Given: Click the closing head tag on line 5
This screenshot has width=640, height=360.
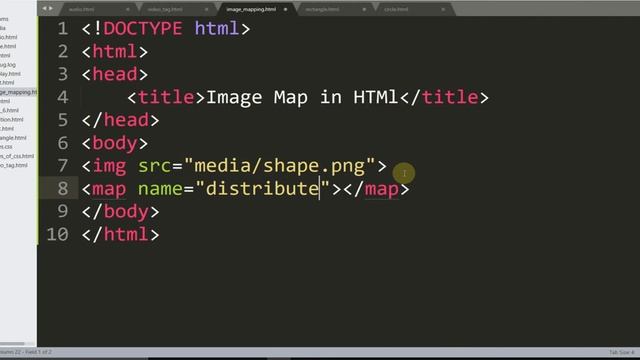Looking at the screenshot, I should pos(120,120).
